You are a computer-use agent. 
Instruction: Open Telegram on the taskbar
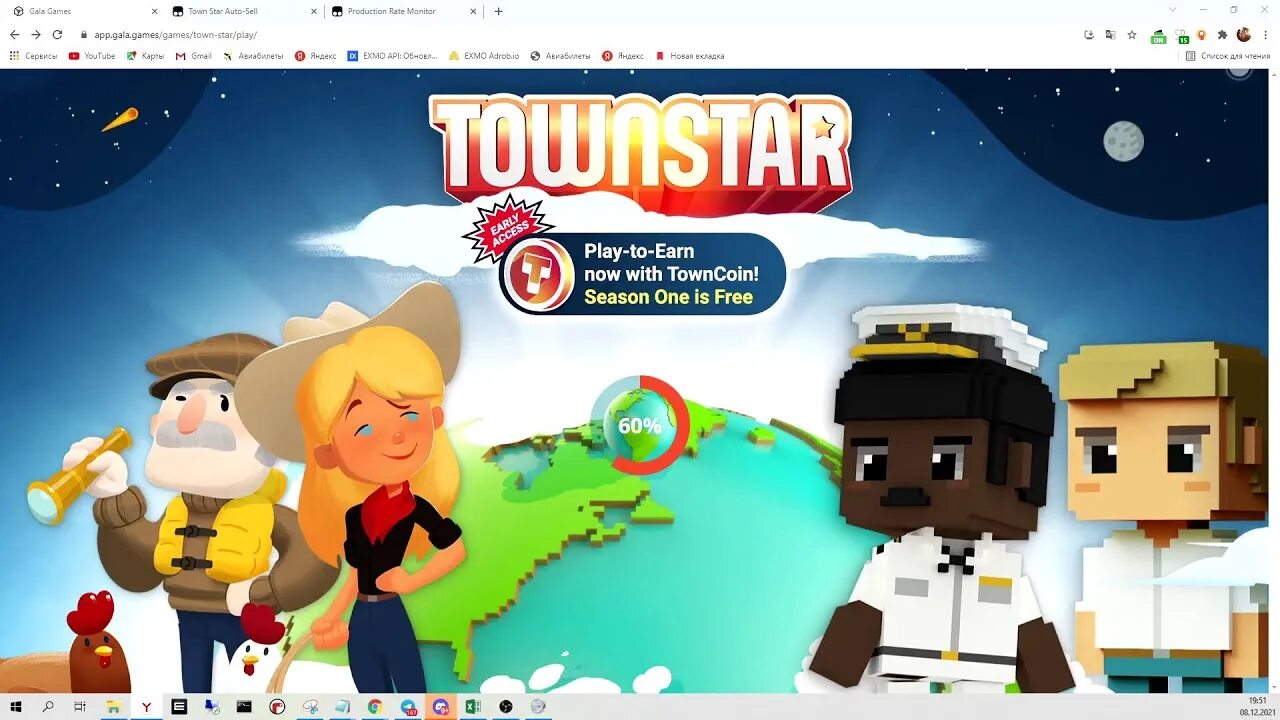point(408,706)
